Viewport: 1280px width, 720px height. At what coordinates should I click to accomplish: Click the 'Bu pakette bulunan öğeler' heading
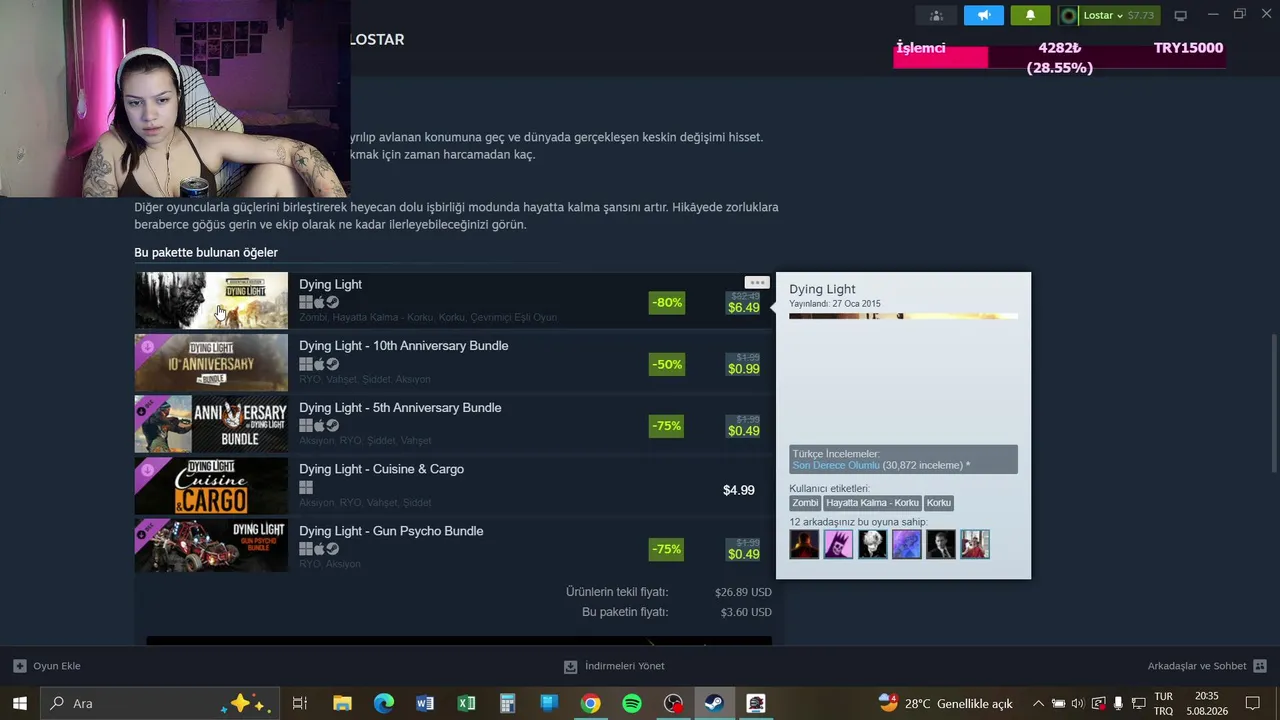click(x=206, y=253)
